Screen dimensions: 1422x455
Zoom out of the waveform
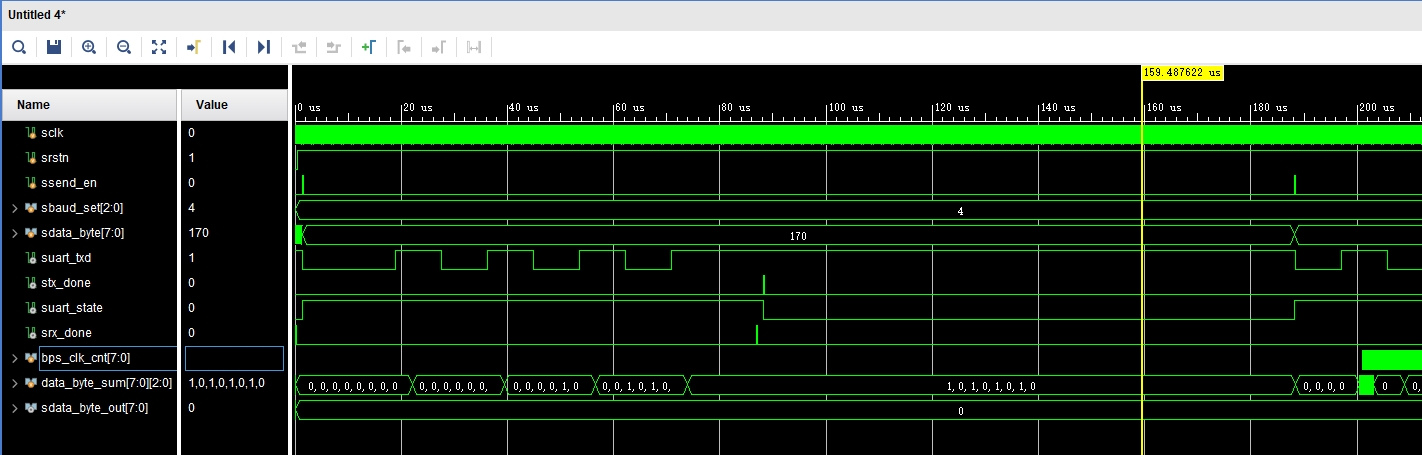tap(124, 47)
